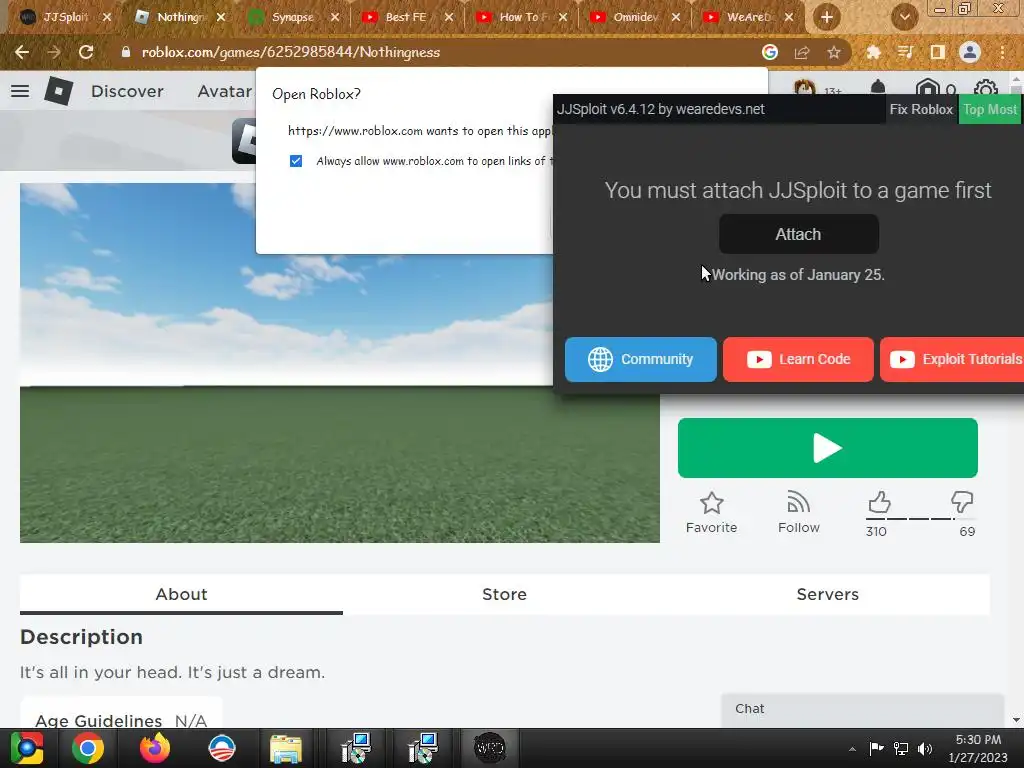Open the Community button
The height and width of the screenshot is (768, 1024).
[x=640, y=359]
